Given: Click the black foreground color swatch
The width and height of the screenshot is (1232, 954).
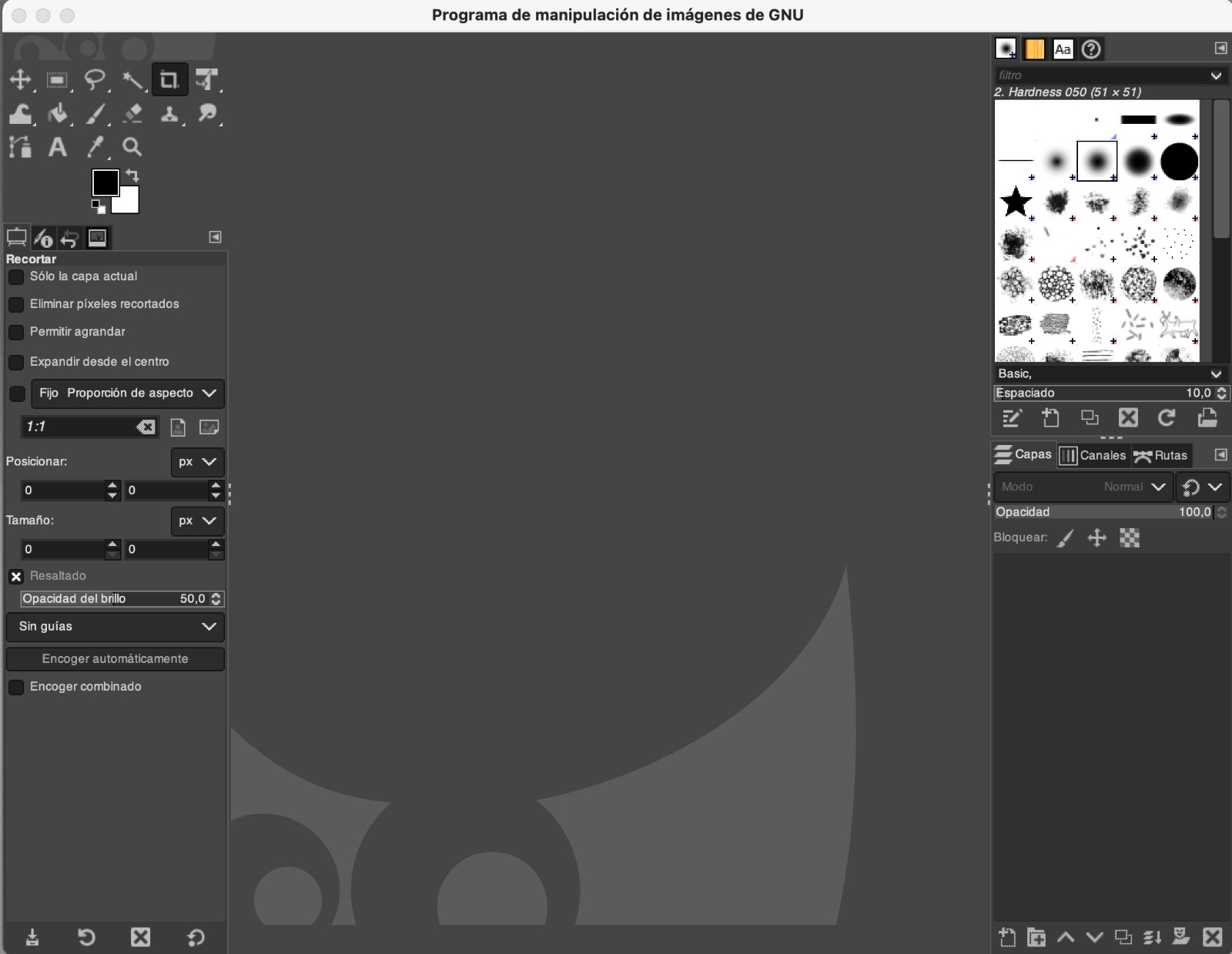Looking at the screenshot, I should coord(105,182).
